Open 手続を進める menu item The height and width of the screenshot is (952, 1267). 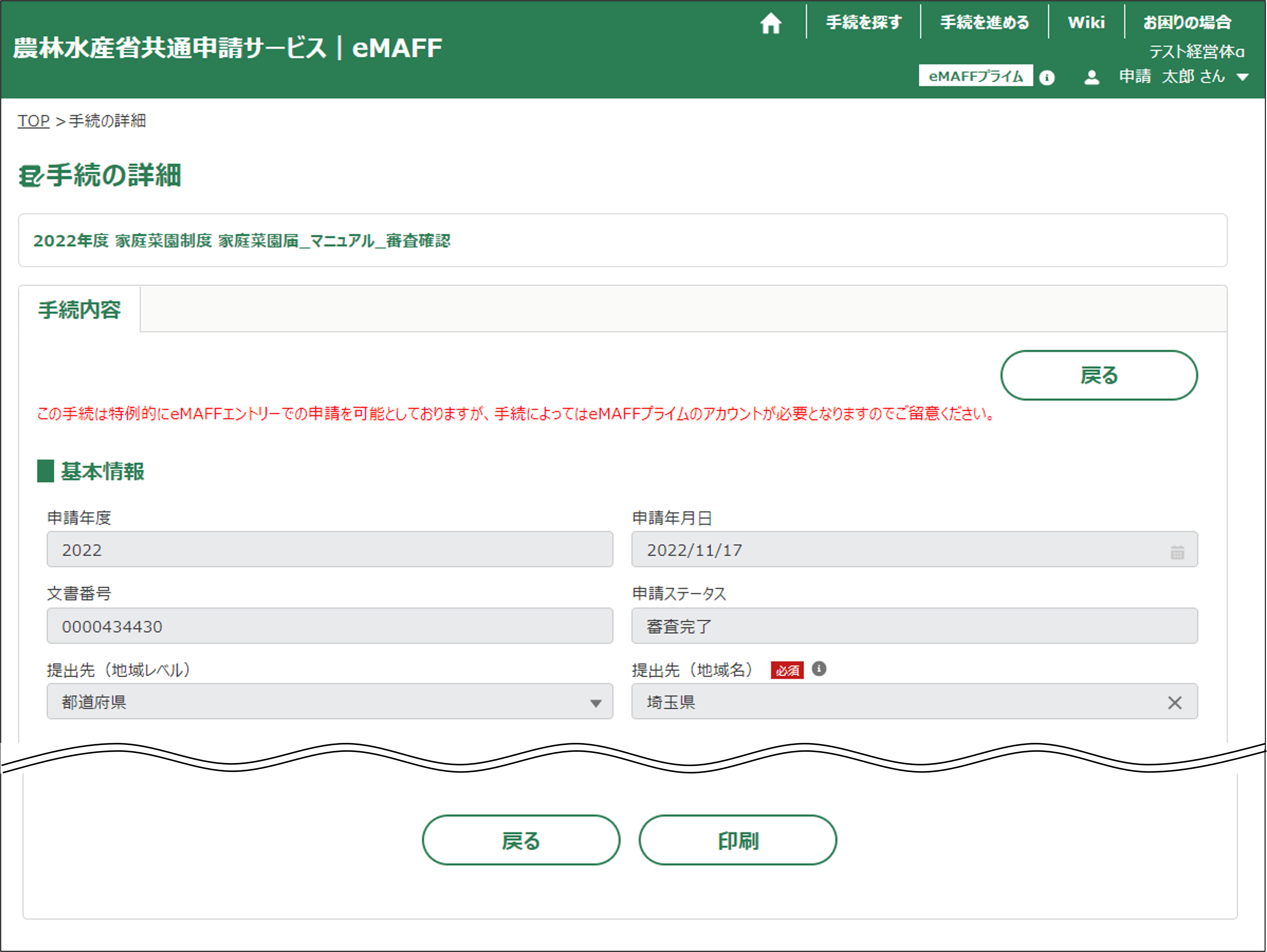coord(984,22)
